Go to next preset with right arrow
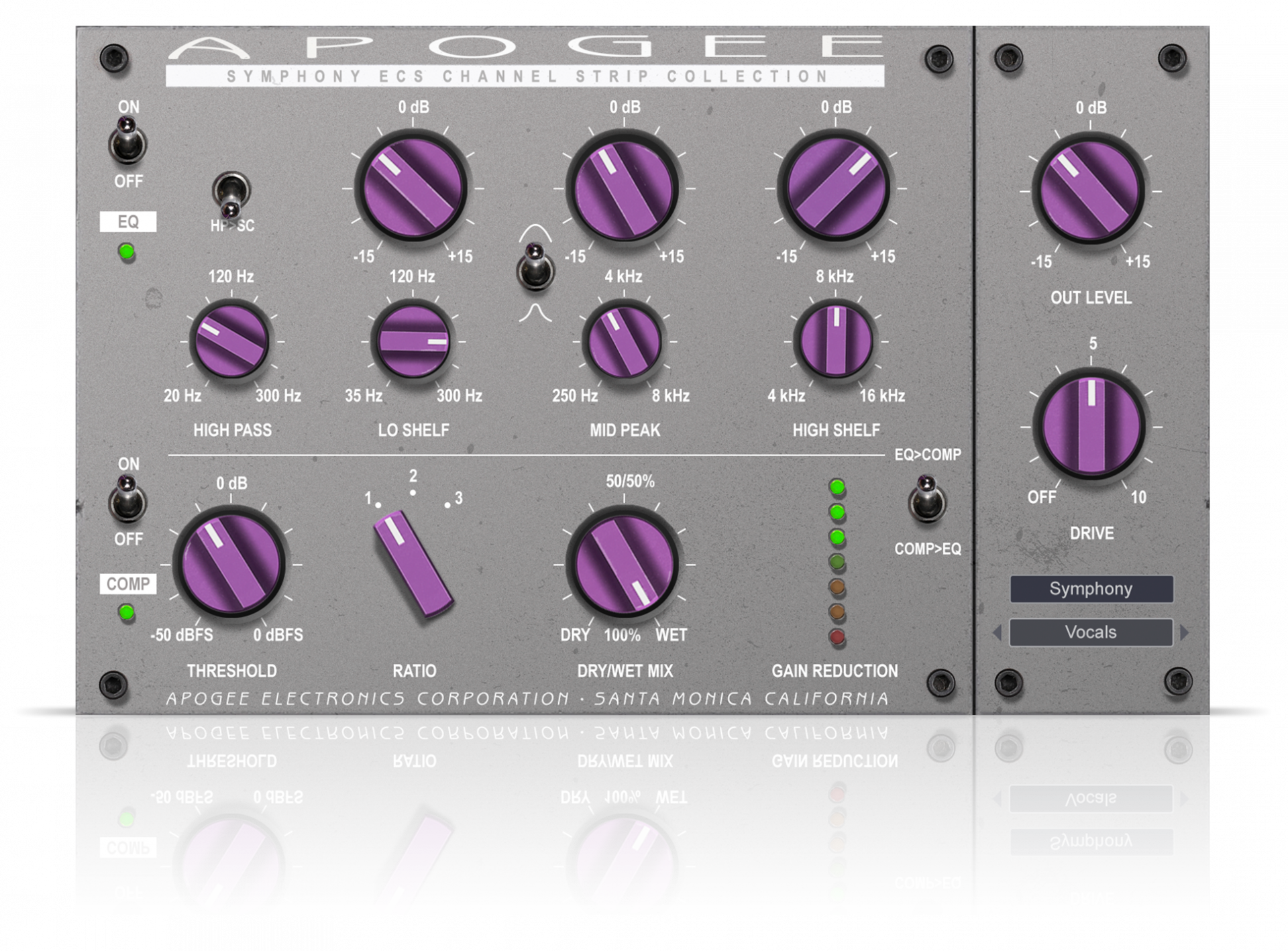This screenshot has width=1288, height=951. point(1184,632)
